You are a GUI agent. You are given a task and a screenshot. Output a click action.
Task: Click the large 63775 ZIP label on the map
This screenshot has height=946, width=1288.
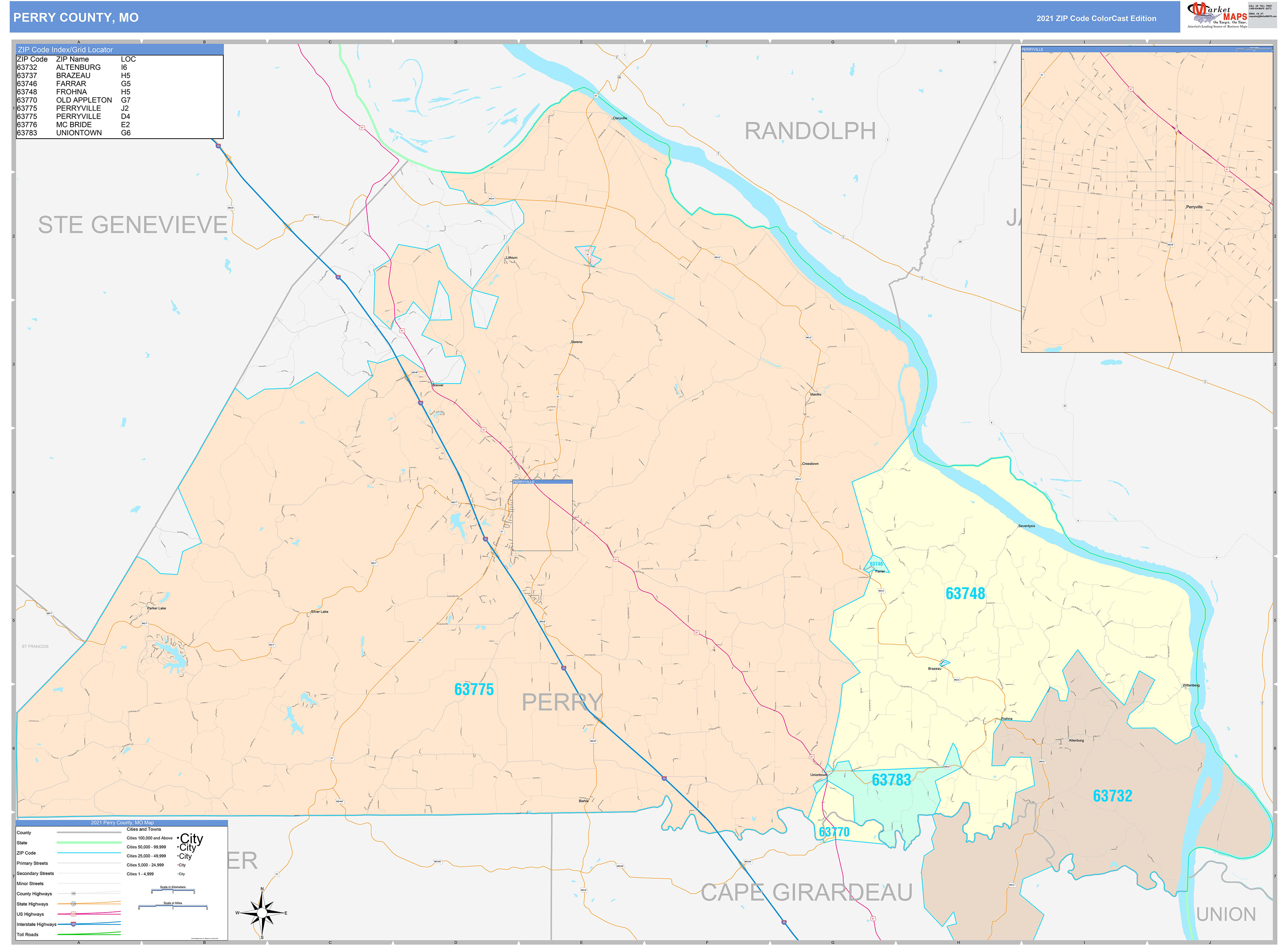(x=474, y=689)
